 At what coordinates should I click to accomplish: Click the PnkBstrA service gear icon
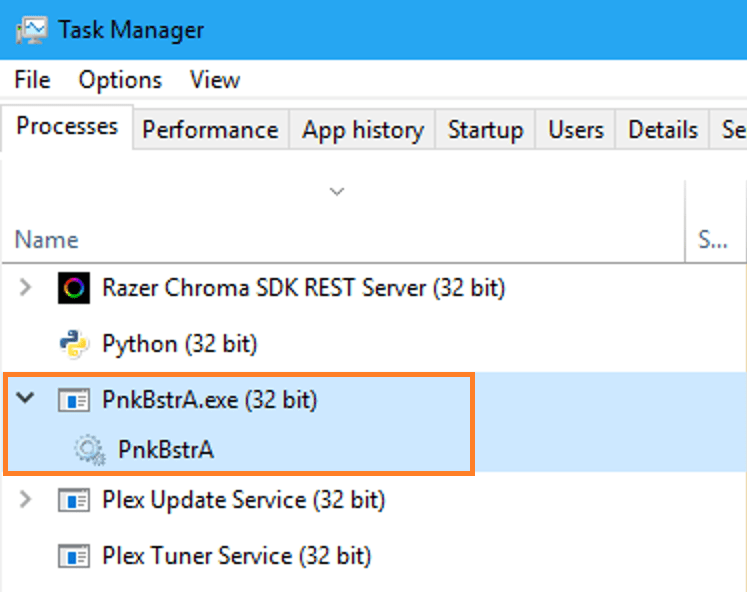pos(89,450)
